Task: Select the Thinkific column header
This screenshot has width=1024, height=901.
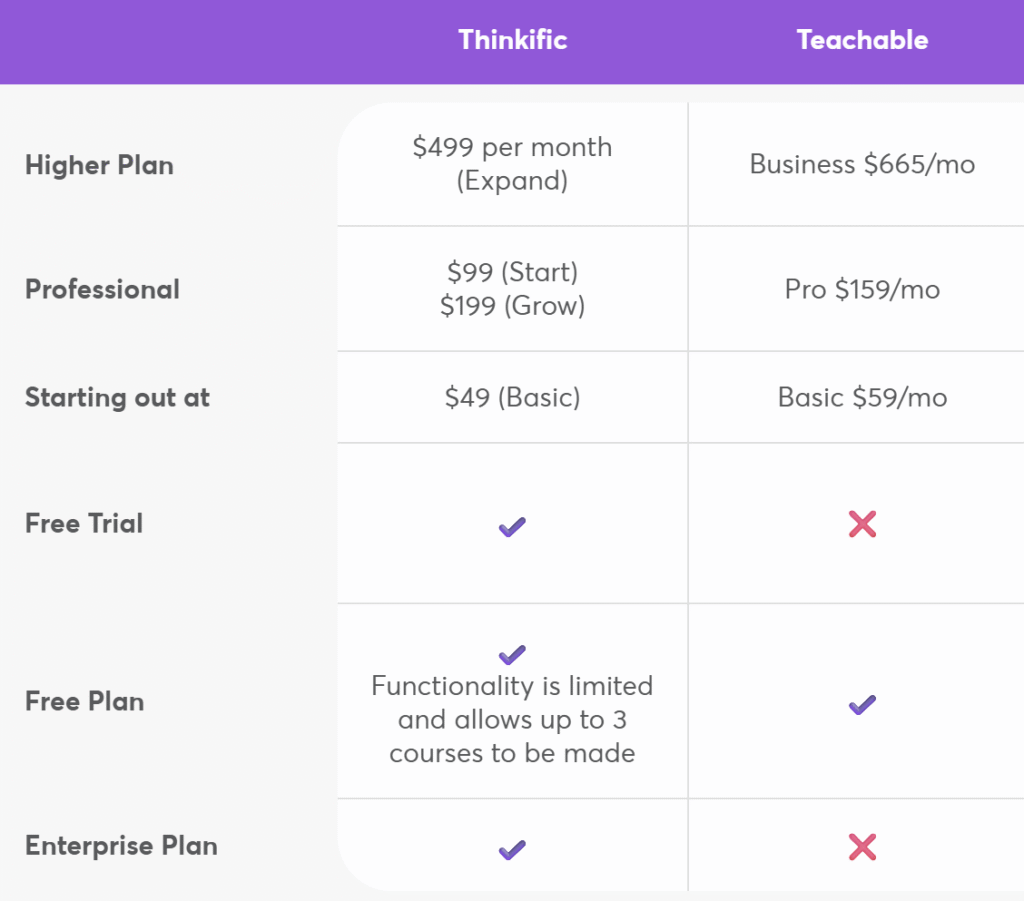Action: [513, 40]
